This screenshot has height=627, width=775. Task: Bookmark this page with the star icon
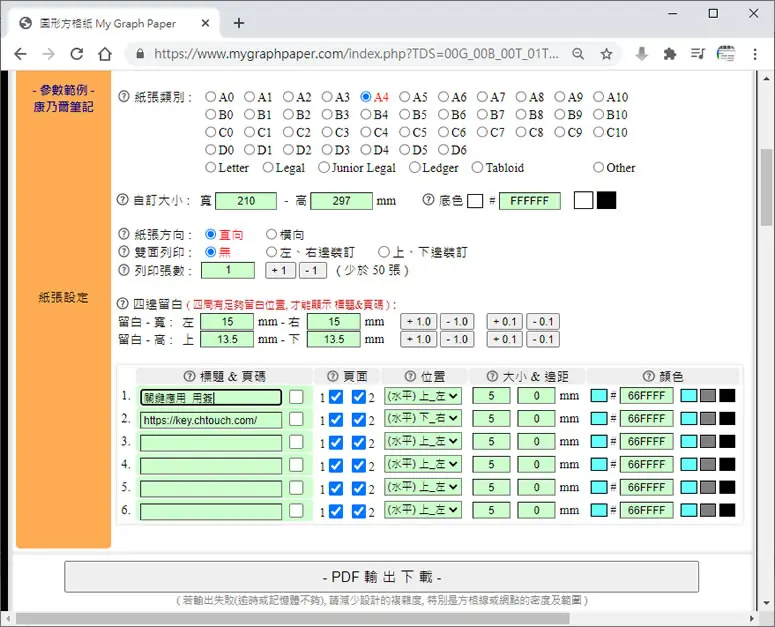pos(606,54)
